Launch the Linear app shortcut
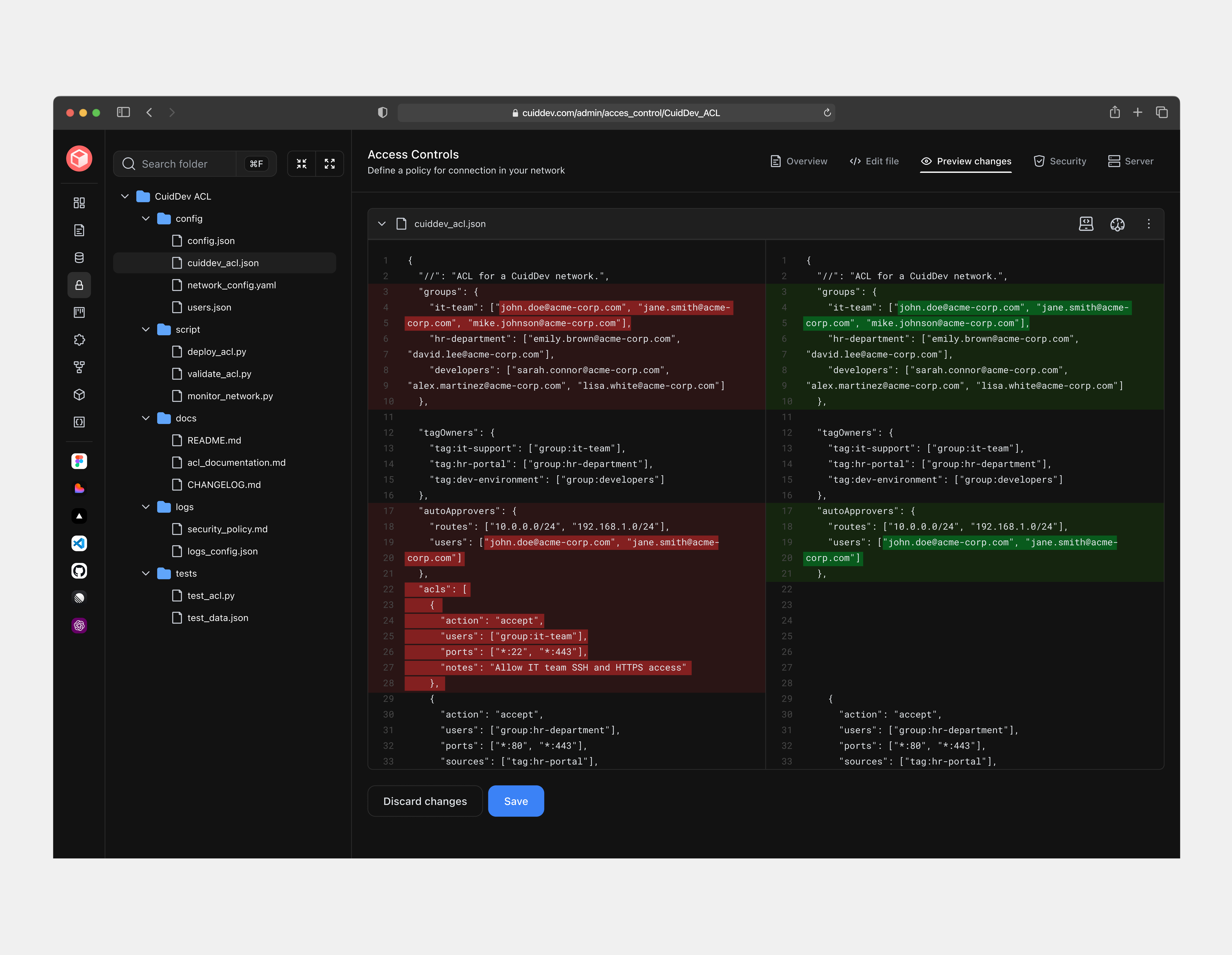The height and width of the screenshot is (955, 1232). (x=79, y=598)
